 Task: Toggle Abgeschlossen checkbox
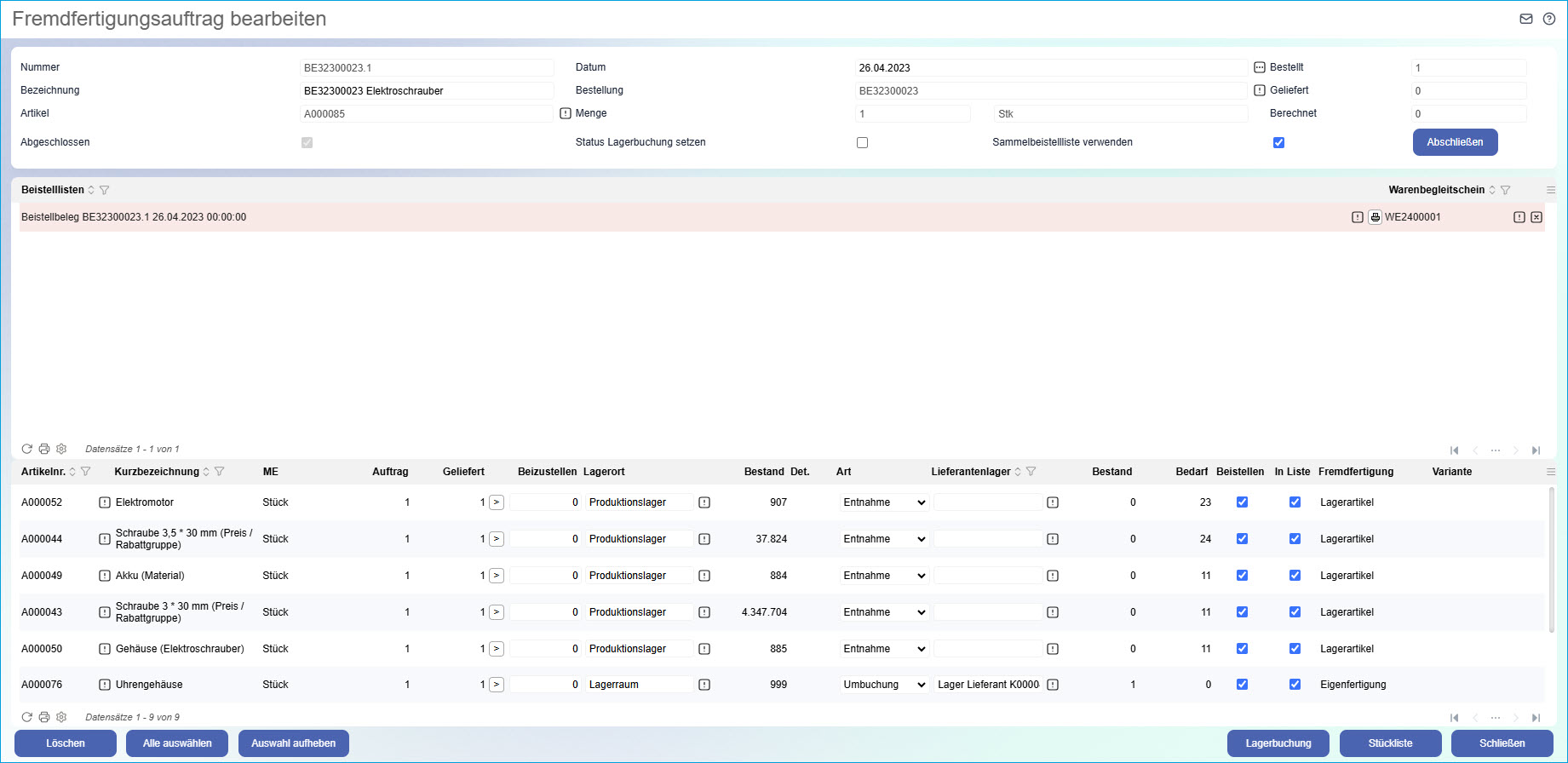307,143
